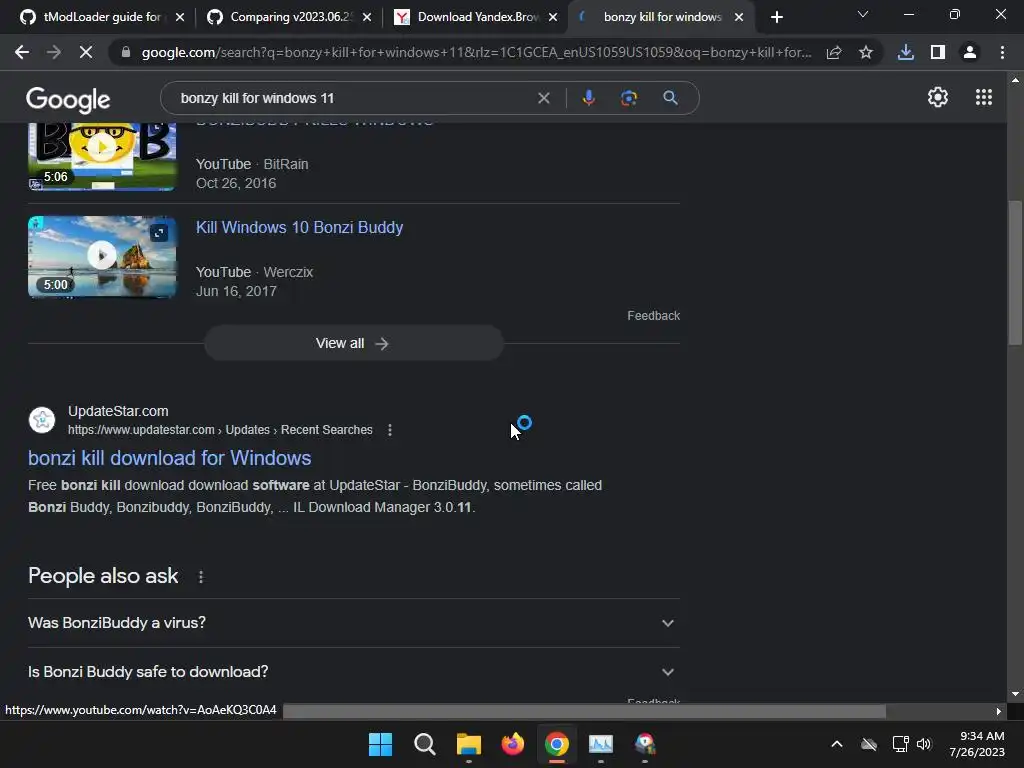Image resolution: width=1024 pixels, height=768 pixels.
Task: Play the Werczix video thumbnail
Action: pos(102,257)
